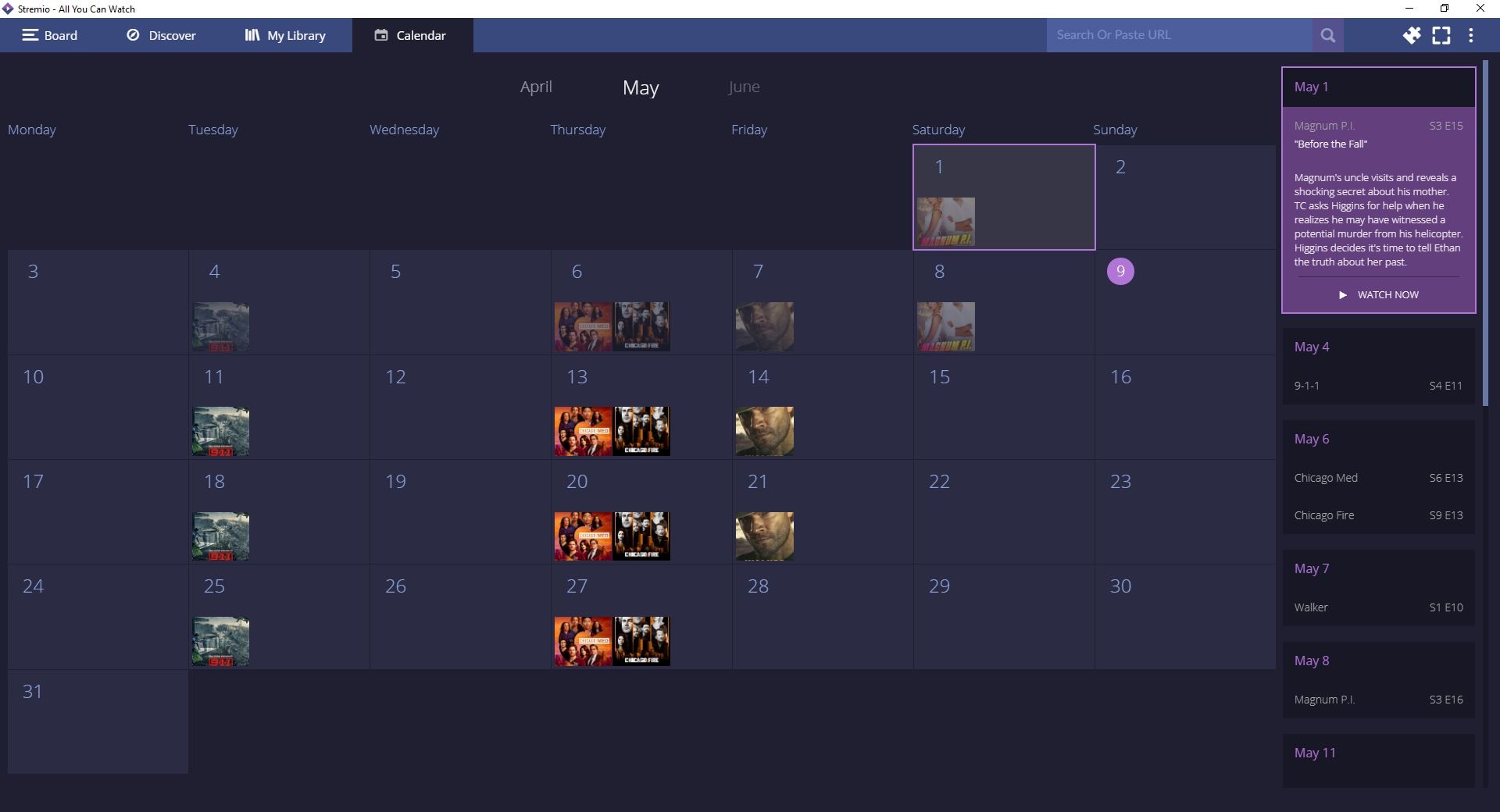Toggle fullscreen mode icon
1500x812 pixels.
pyautogui.click(x=1441, y=35)
